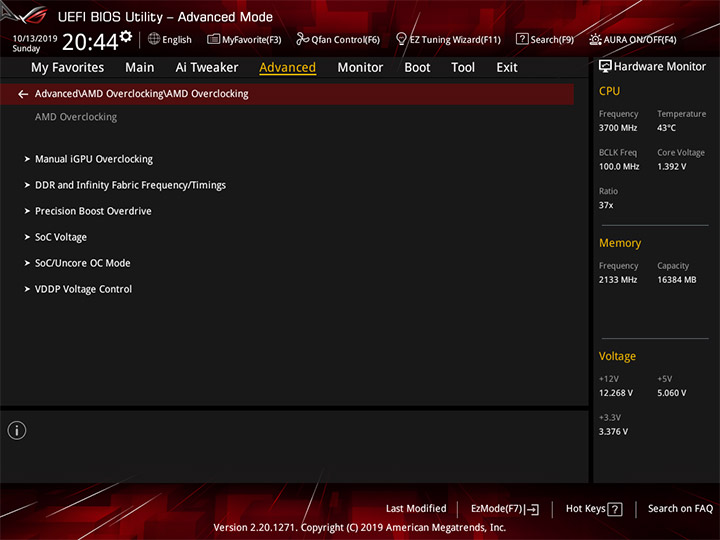Open the settings gear beside the clock
Image resolution: width=720 pixels, height=540 pixels.
click(x=126, y=36)
